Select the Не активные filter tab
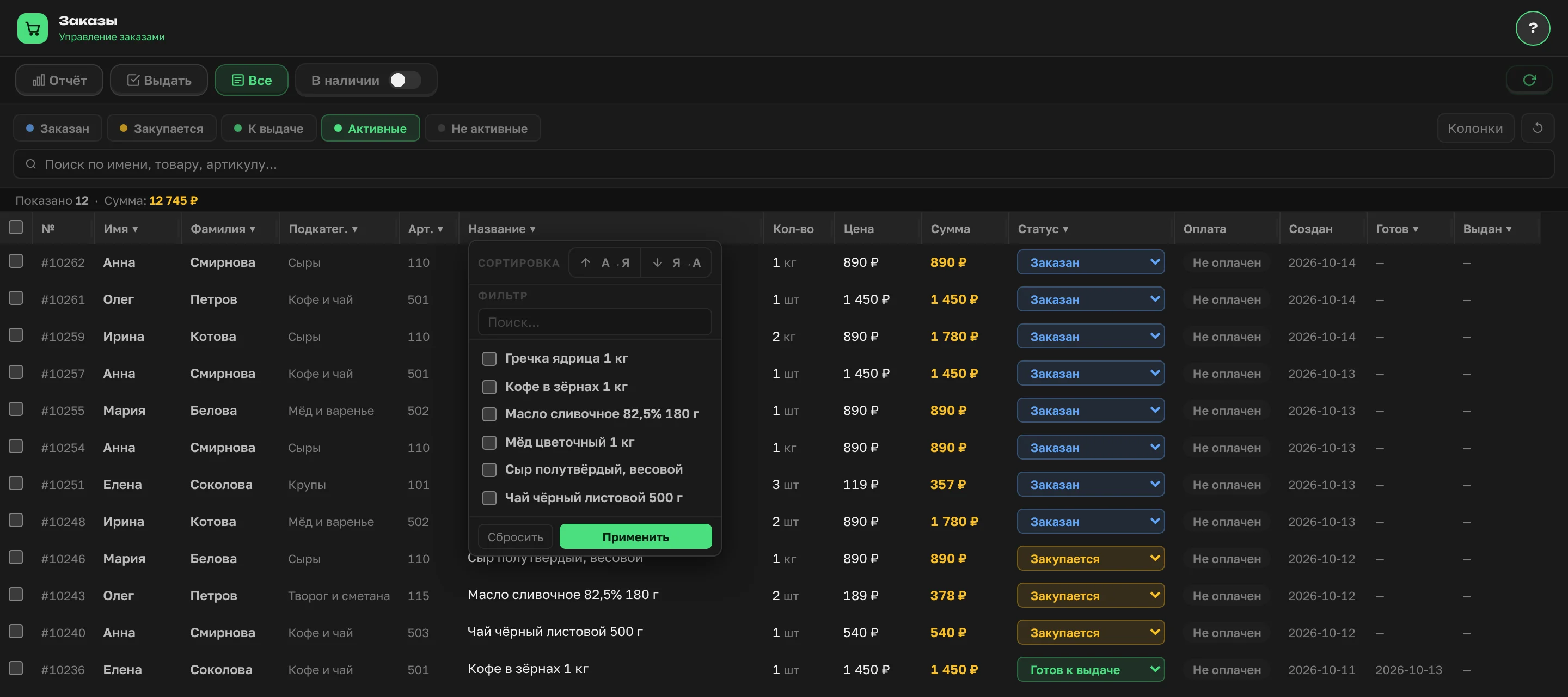Viewport: 1568px width, 697px height. 483,129
